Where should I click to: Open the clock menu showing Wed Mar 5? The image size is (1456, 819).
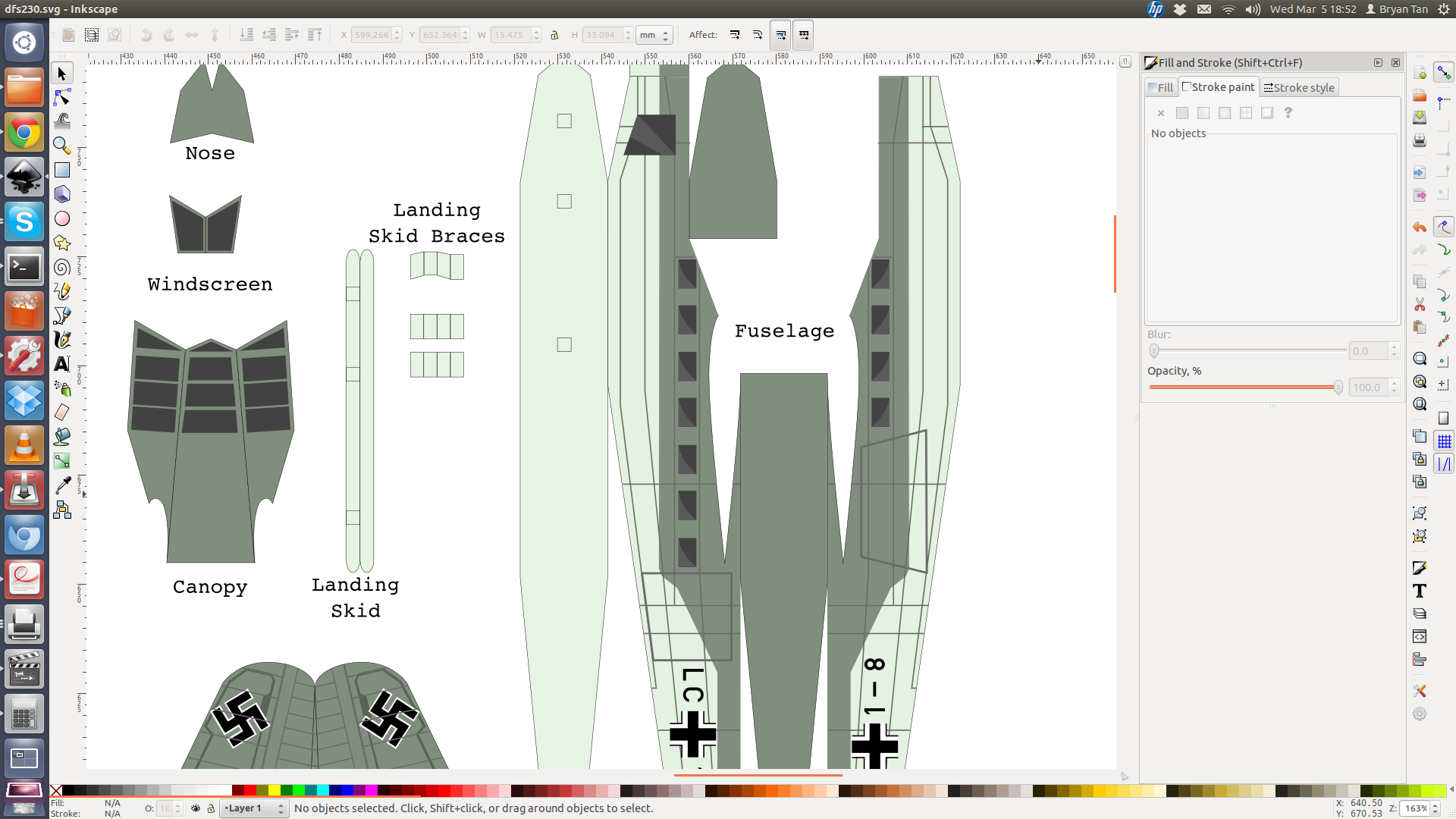[1313, 9]
